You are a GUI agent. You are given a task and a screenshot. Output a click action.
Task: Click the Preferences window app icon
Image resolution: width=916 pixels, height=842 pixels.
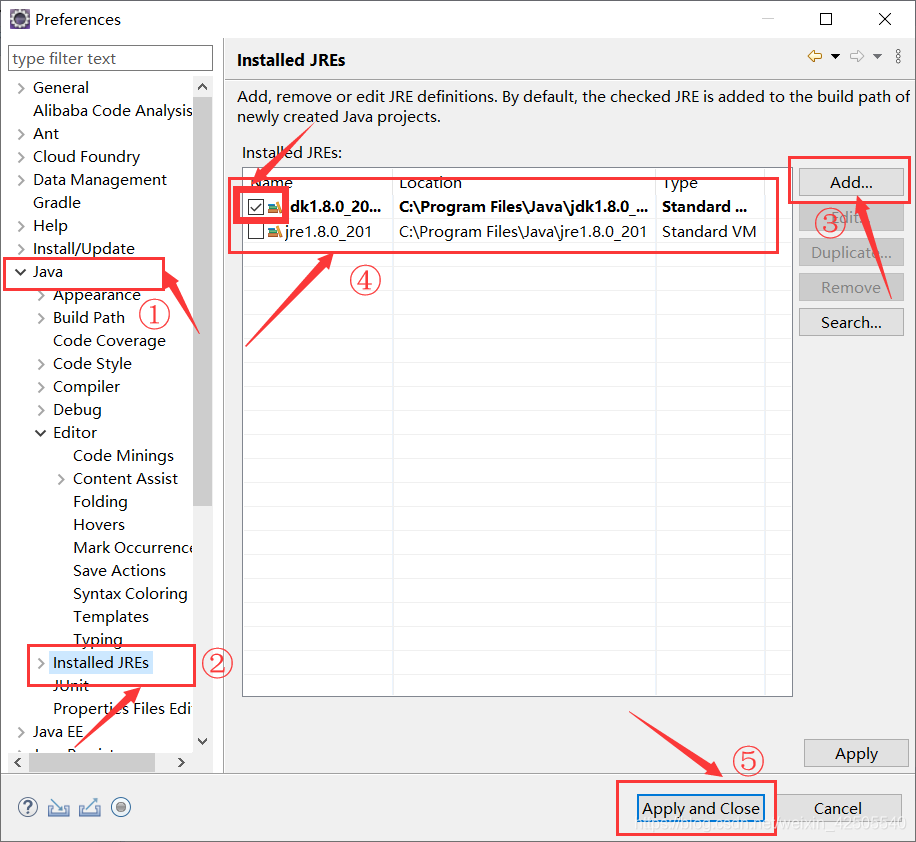(20, 19)
